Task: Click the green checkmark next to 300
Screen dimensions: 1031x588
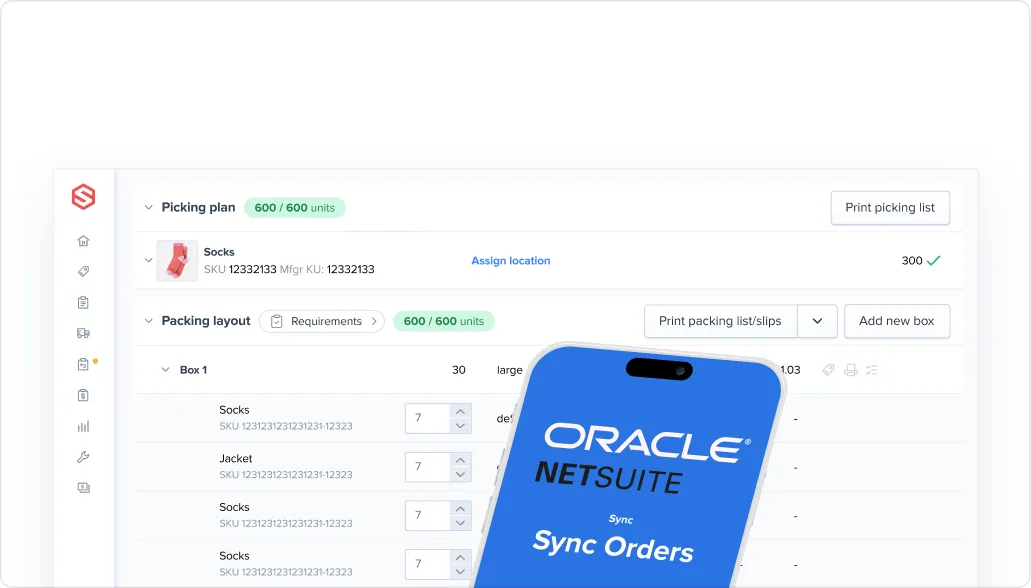Action: pyautogui.click(x=932, y=260)
